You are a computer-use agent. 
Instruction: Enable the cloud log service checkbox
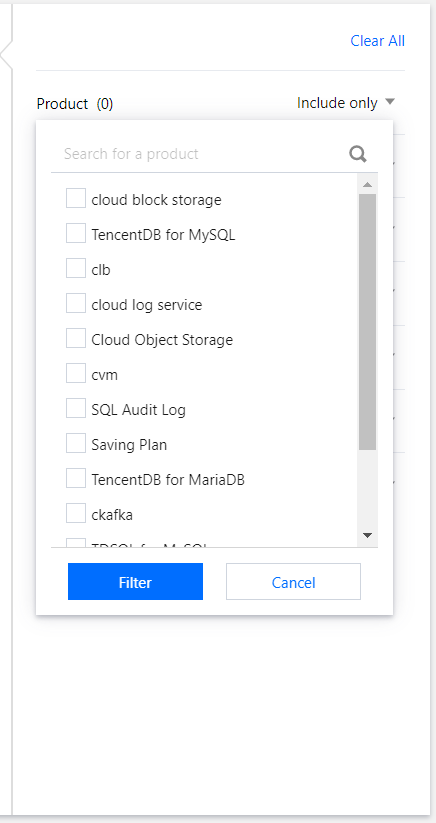click(76, 304)
